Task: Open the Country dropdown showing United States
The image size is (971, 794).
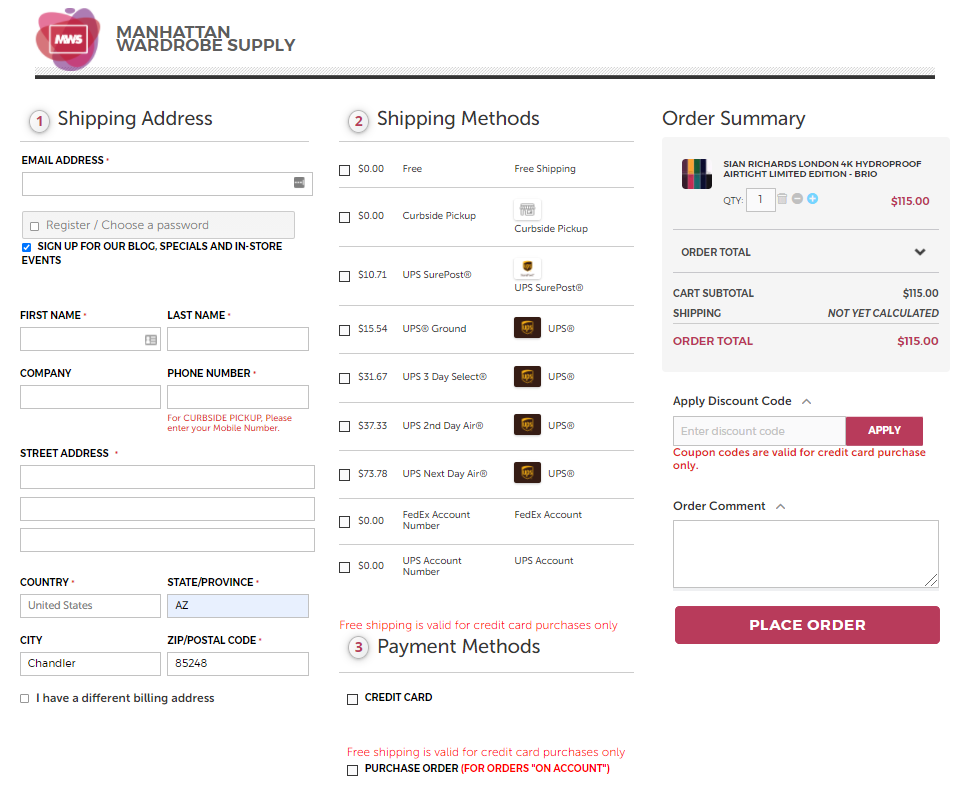Action: pos(90,606)
